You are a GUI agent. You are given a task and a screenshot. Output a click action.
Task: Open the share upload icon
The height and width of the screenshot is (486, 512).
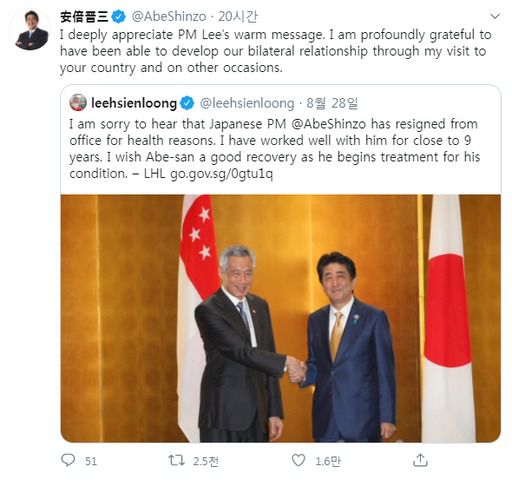pyautogui.click(x=420, y=460)
